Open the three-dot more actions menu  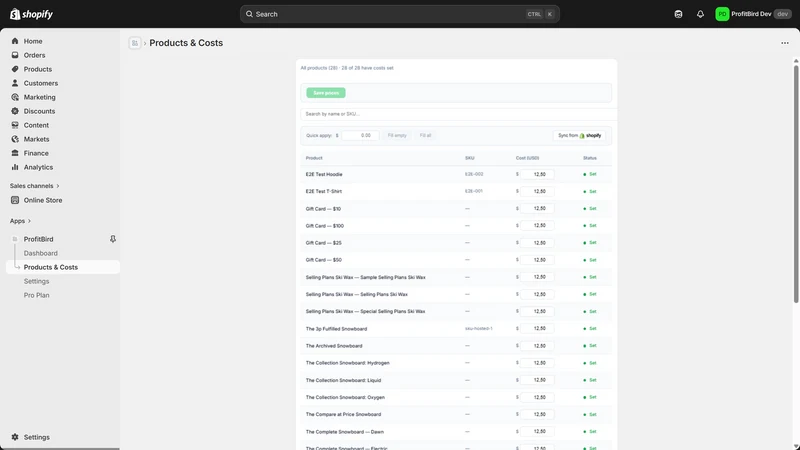point(785,43)
